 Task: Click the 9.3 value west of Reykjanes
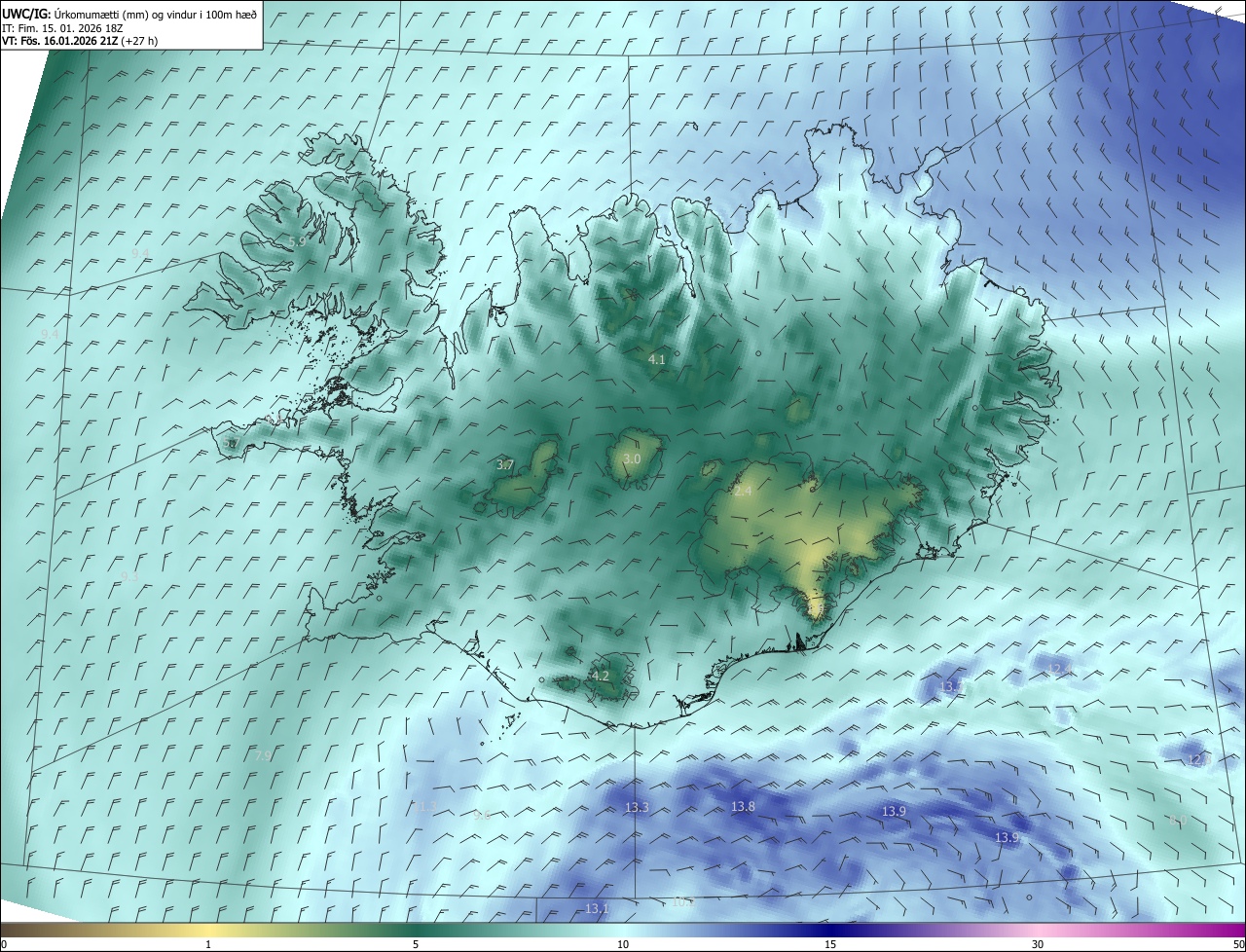click(x=130, y=576)
